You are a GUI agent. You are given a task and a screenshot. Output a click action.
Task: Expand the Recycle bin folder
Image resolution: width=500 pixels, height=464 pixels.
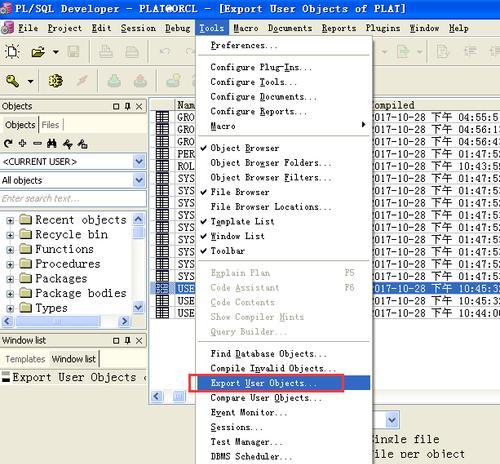click(10, 235)
